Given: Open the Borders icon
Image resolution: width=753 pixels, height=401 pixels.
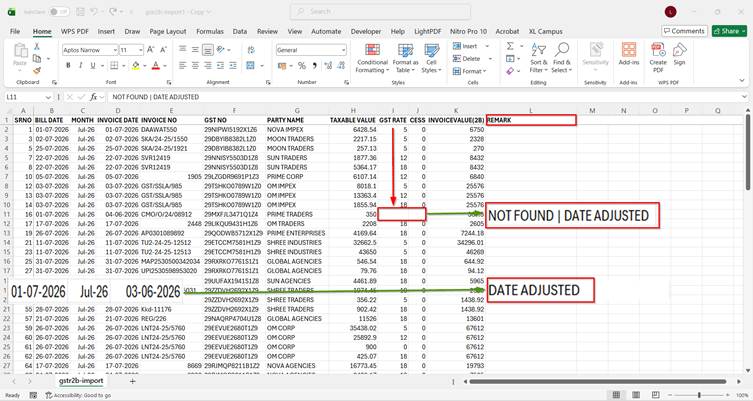Looking at the screenshot, I should [114, 65].
